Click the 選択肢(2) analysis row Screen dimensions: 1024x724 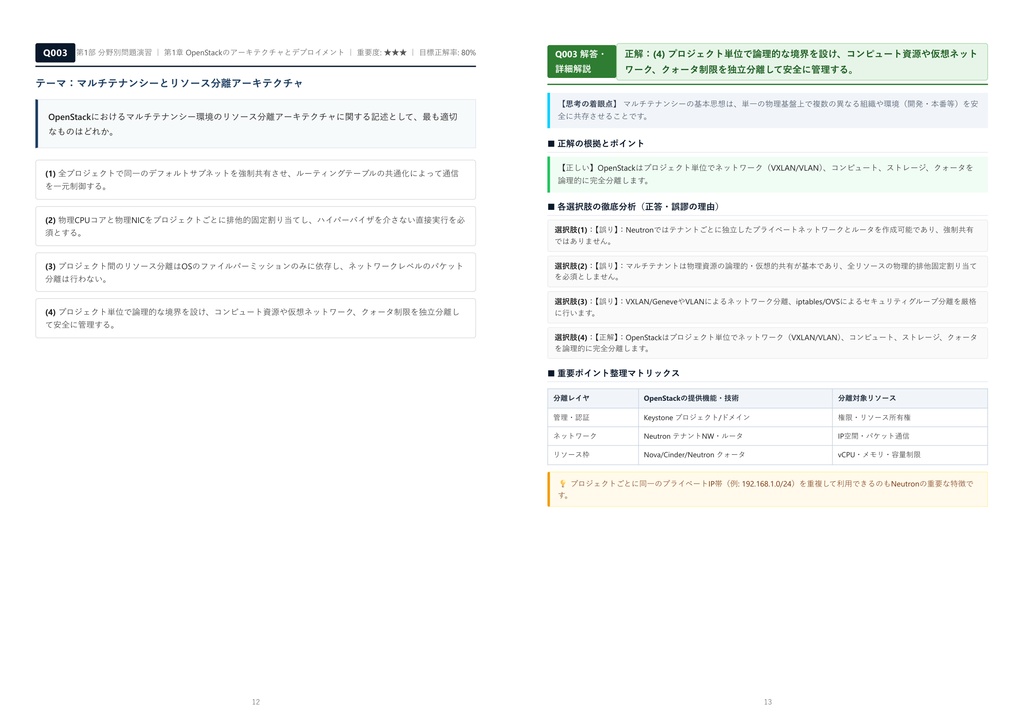[767, 271]
